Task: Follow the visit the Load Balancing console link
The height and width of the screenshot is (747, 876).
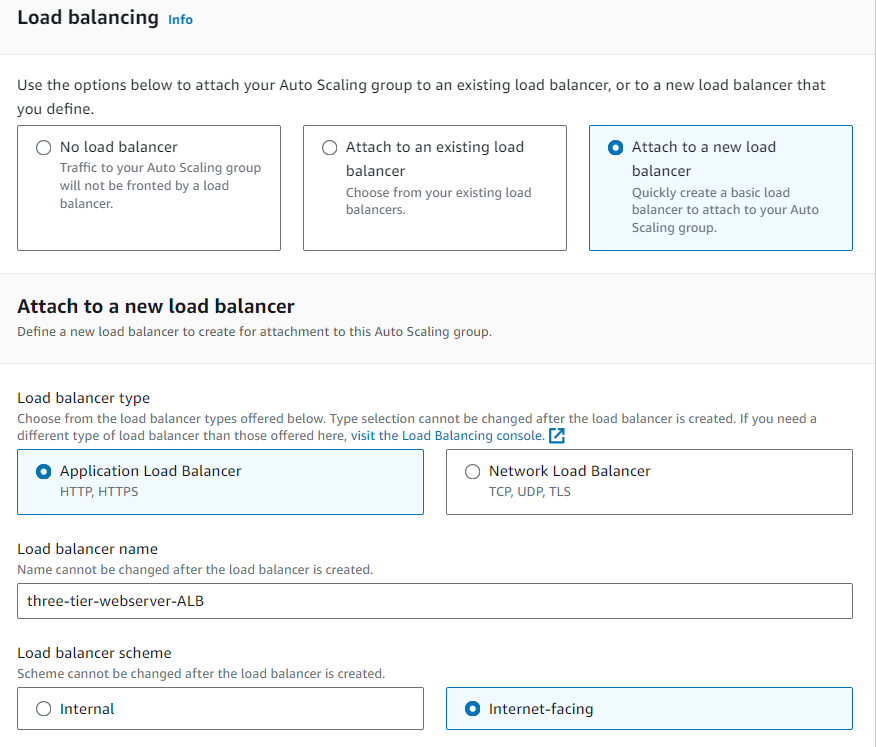Action: pos(447,436)
